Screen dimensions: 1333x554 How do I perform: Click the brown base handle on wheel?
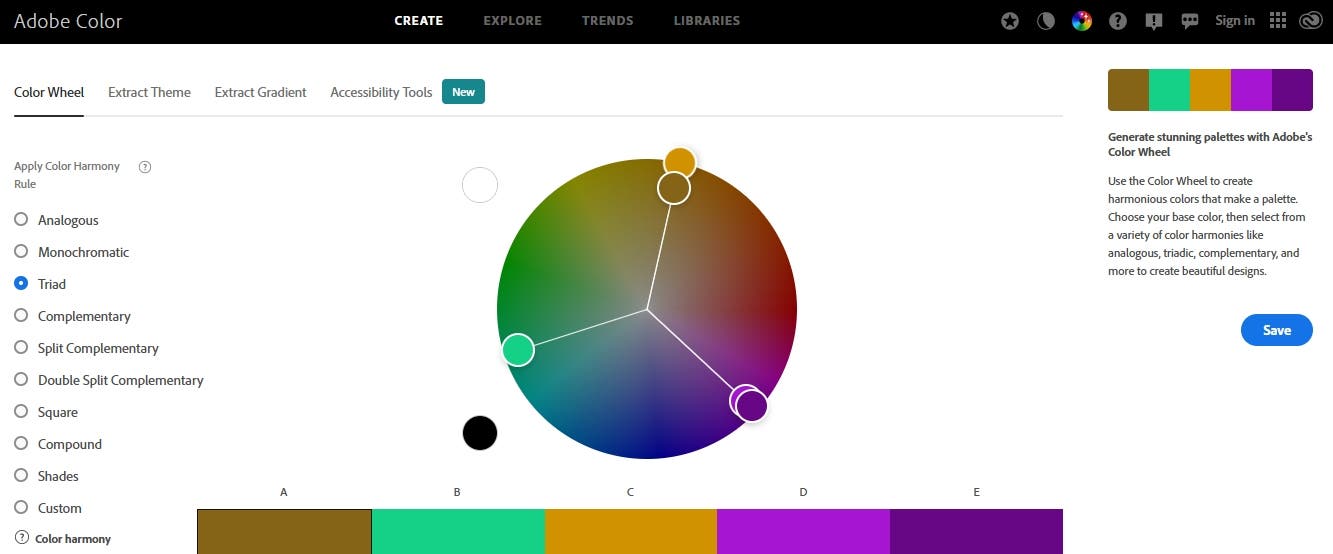click(674, 187)
